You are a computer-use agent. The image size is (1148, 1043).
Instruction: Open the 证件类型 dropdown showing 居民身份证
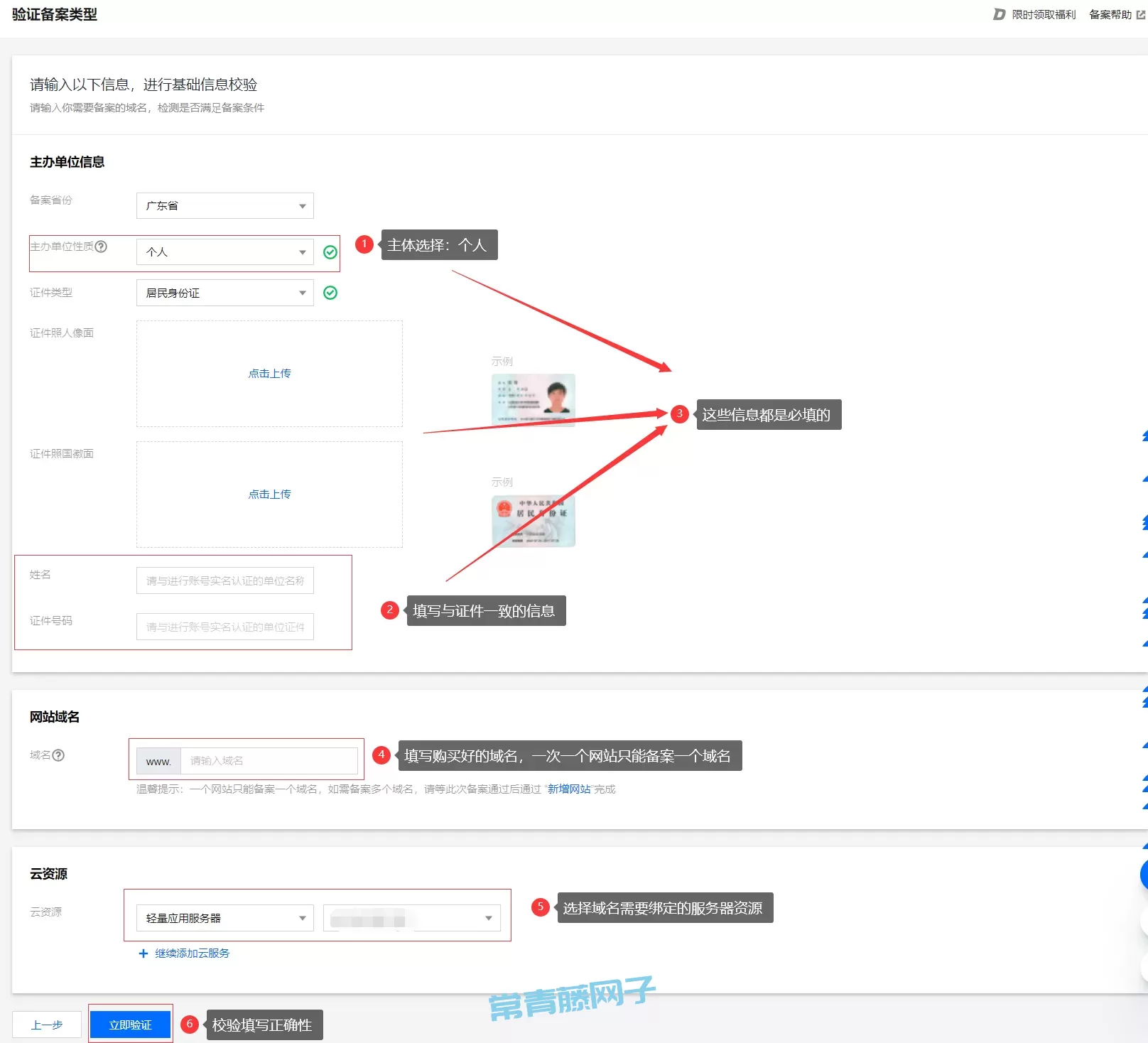(x=224, y=293)
